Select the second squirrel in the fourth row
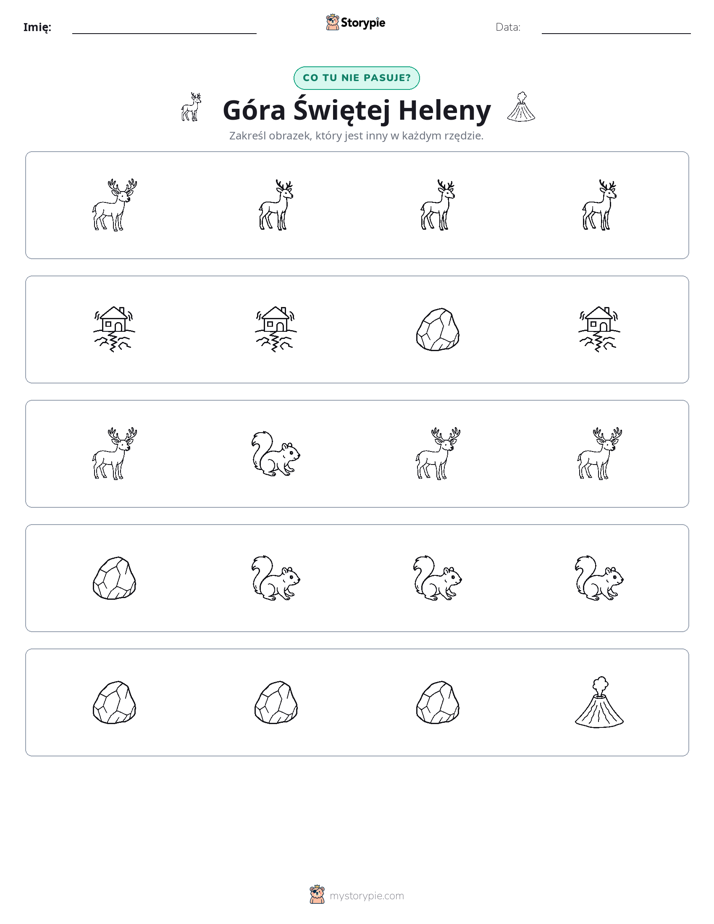714x924 pixels. pos(438,578)
